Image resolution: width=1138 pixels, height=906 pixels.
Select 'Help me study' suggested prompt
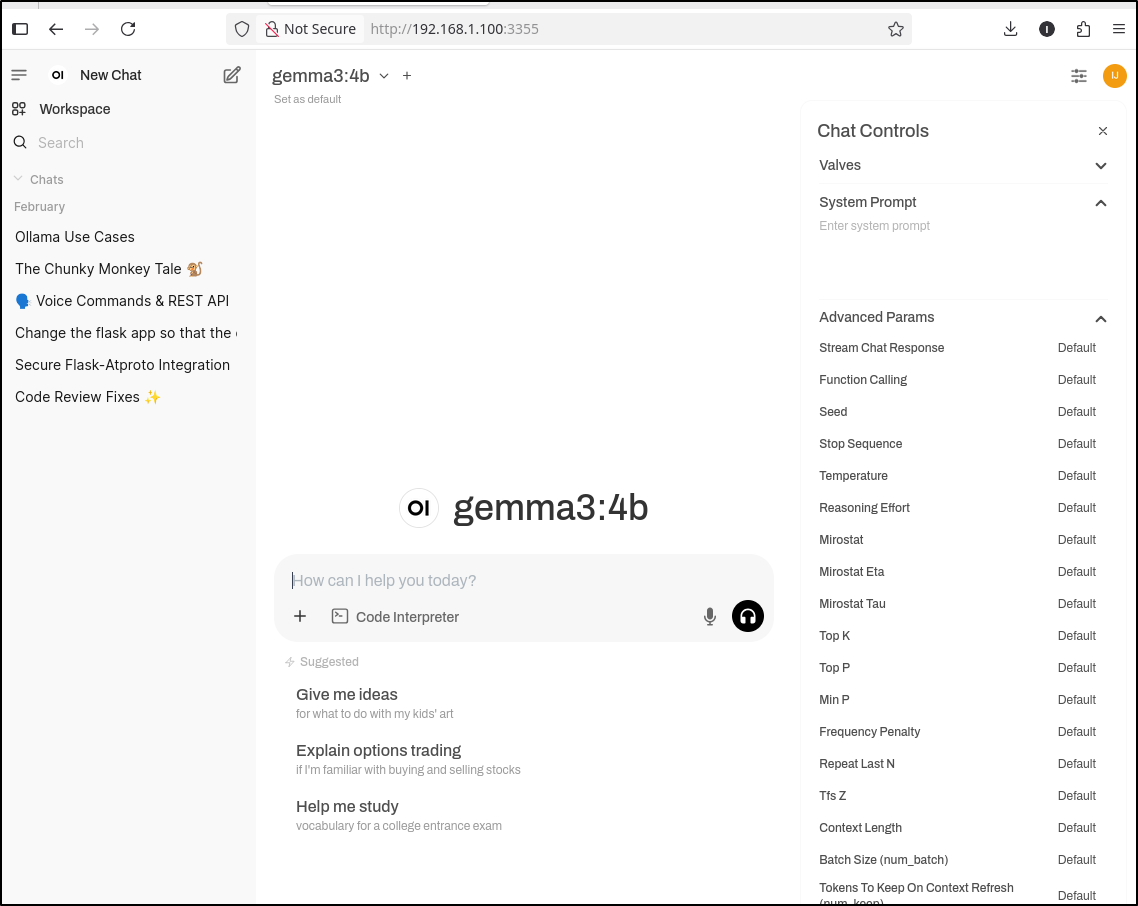(x=398, y=815)
